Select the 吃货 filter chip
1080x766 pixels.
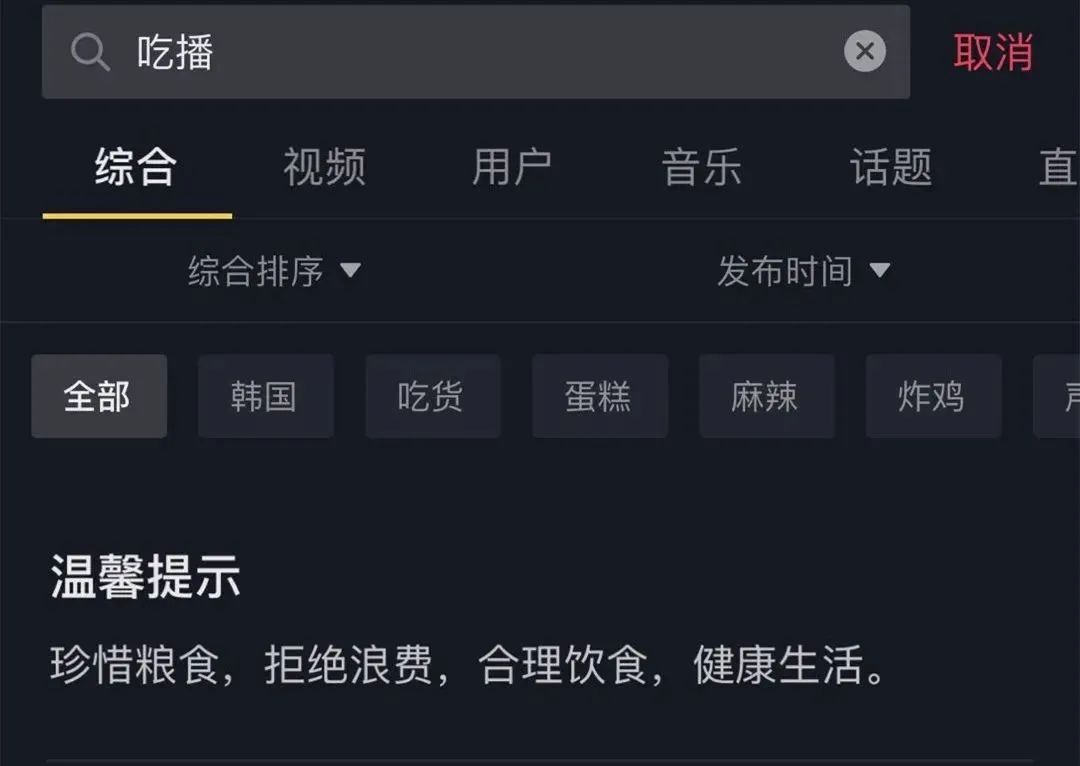click(433, 396)
